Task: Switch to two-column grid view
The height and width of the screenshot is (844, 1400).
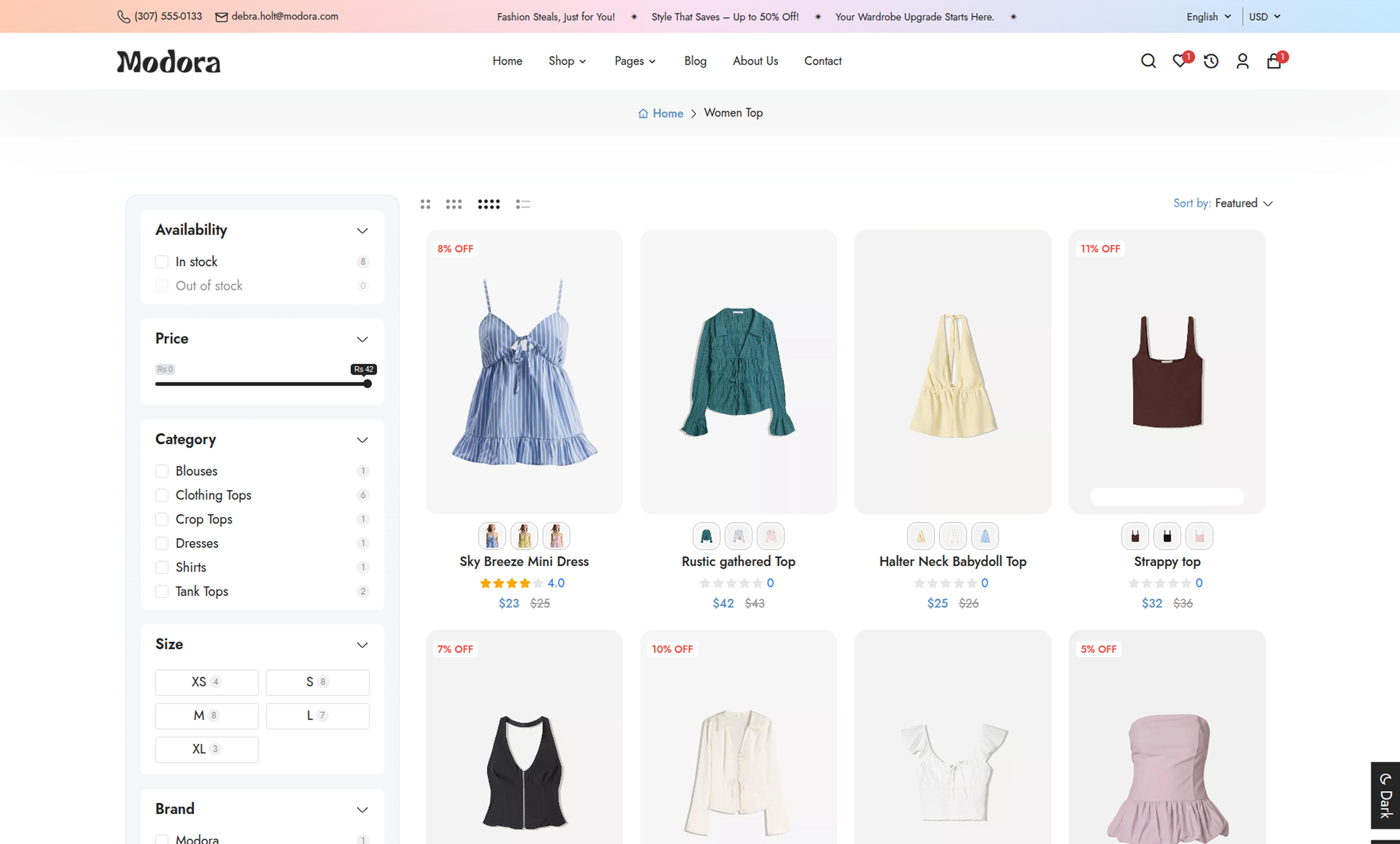Action: [425, 204]
